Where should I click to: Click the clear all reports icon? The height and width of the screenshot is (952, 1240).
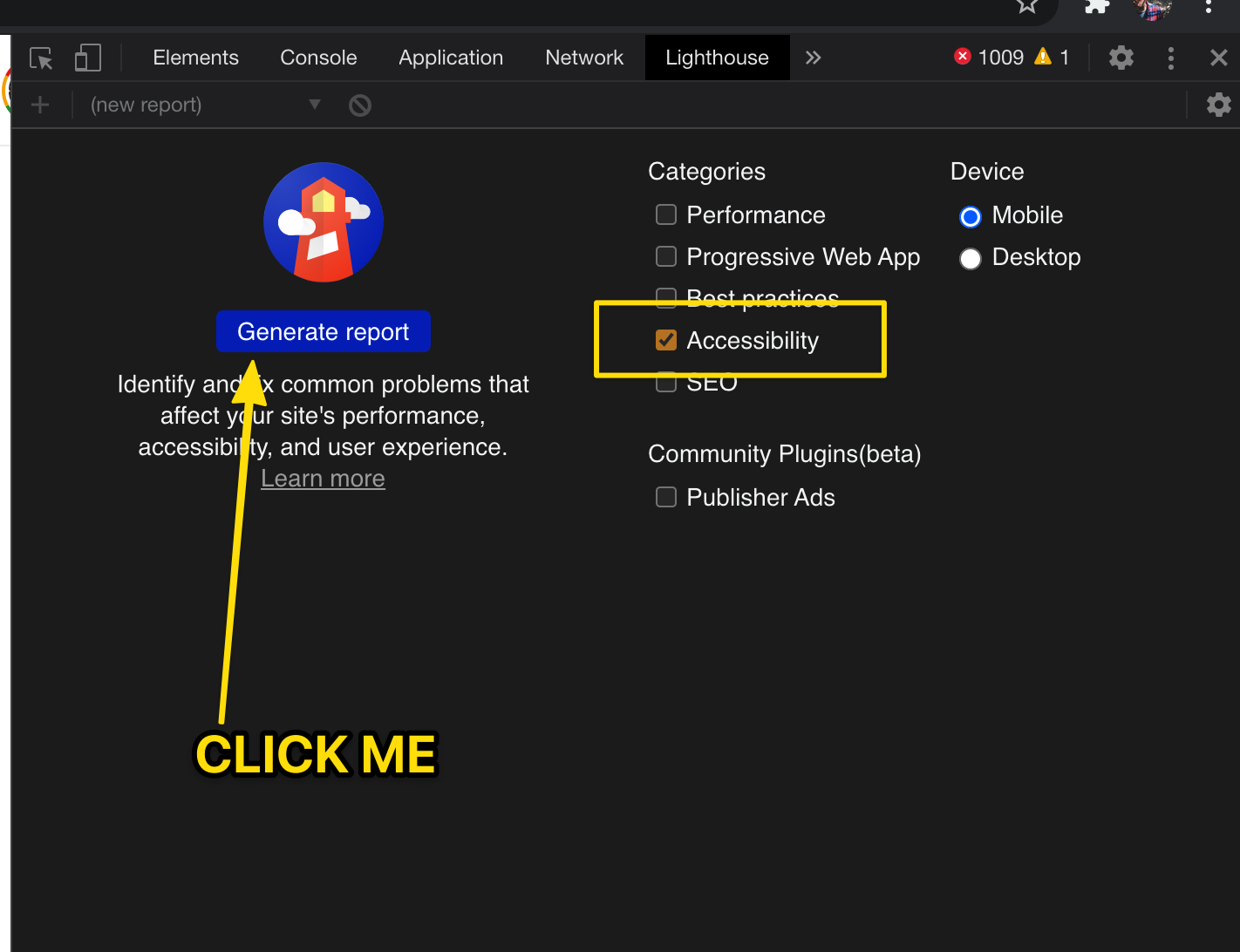point(360,105)
